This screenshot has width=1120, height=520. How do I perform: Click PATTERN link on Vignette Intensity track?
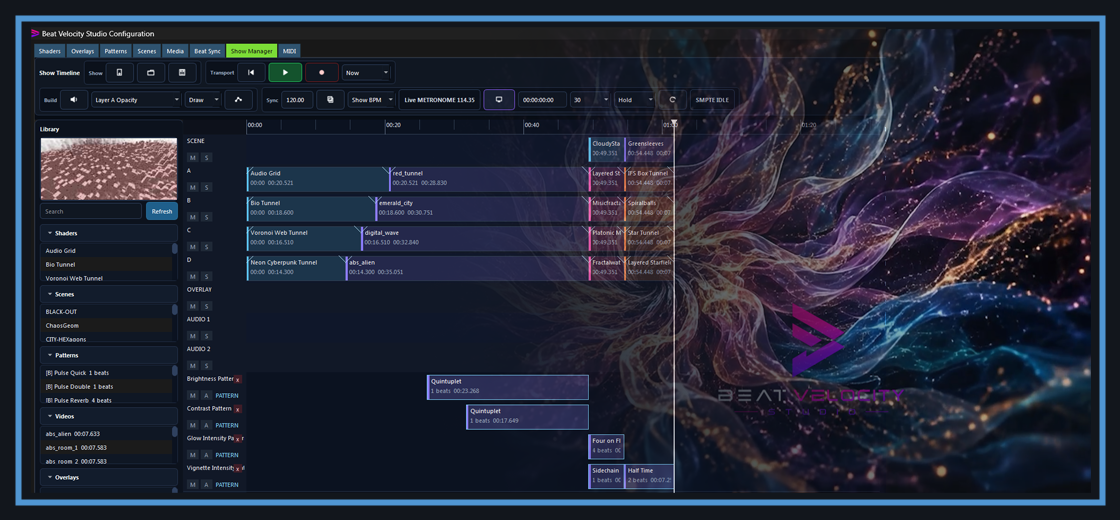click(x=227, y=485)
